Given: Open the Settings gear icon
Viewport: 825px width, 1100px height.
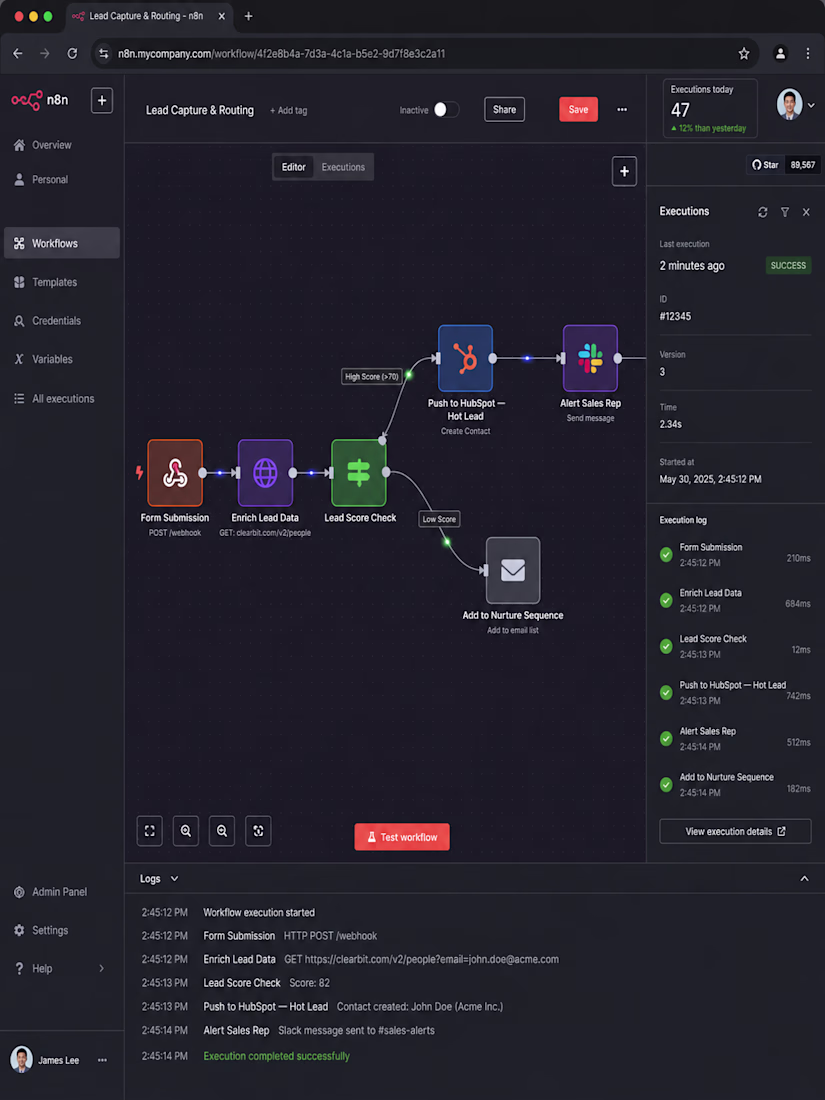Looking at the screenshot, I should click(19, 930).
